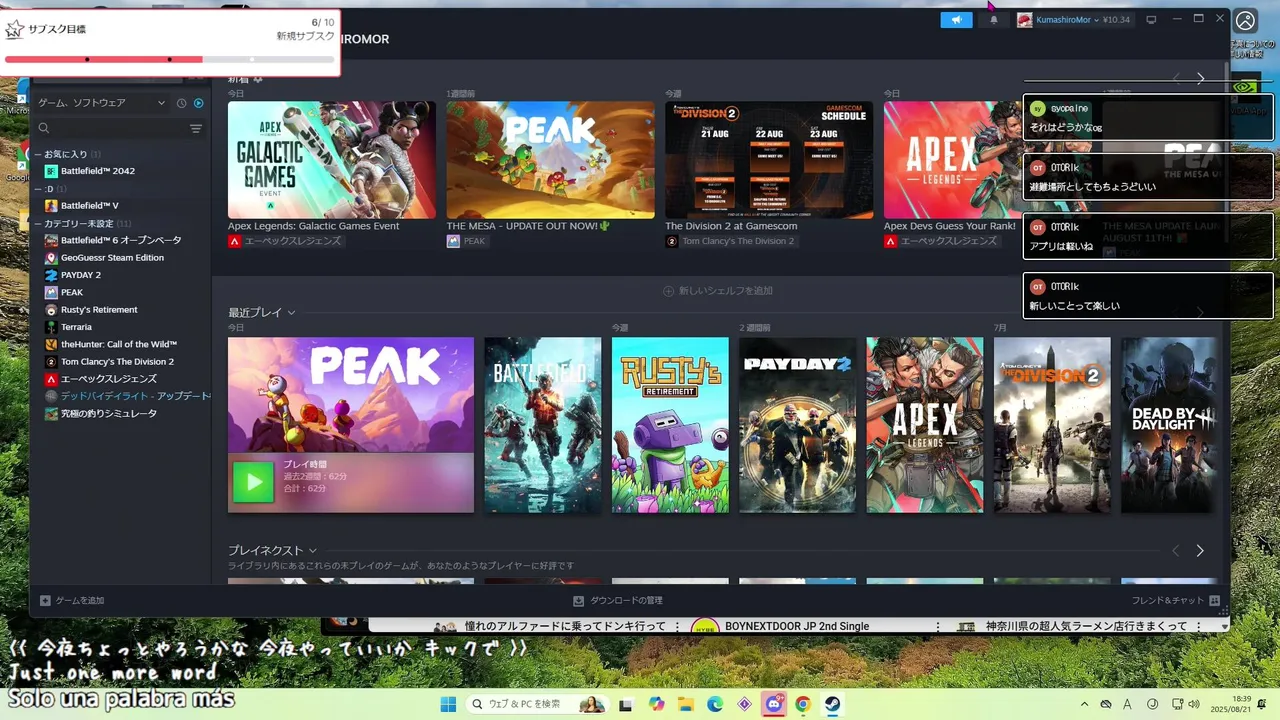The width and height of the screenshot is (1280, 720).
Task: Select Battlefield V in the sidebar
Action: point(90,206)
